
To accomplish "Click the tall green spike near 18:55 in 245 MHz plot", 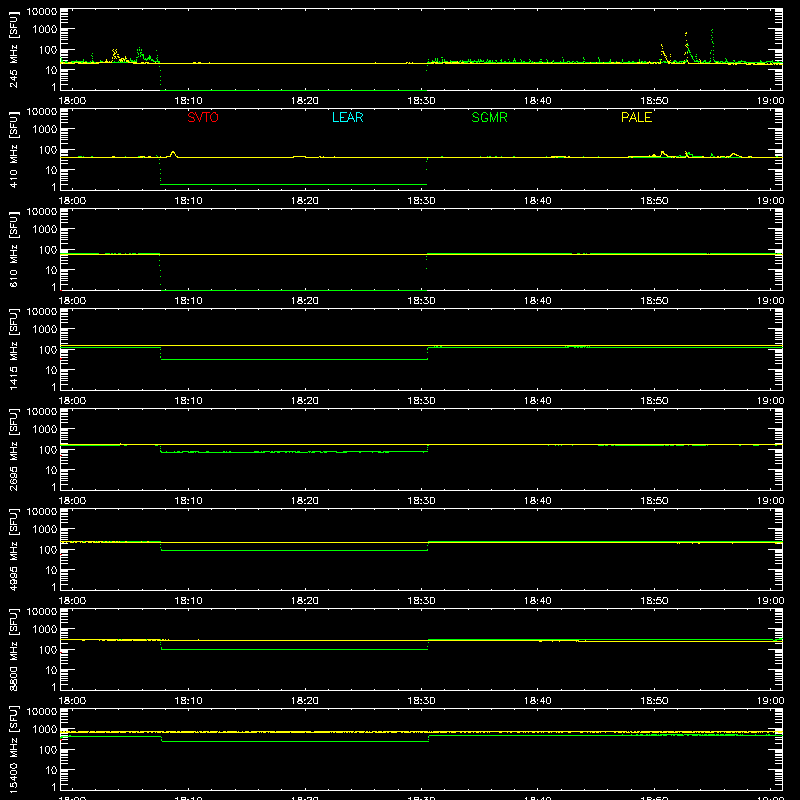I will click(x=712, y=45).
